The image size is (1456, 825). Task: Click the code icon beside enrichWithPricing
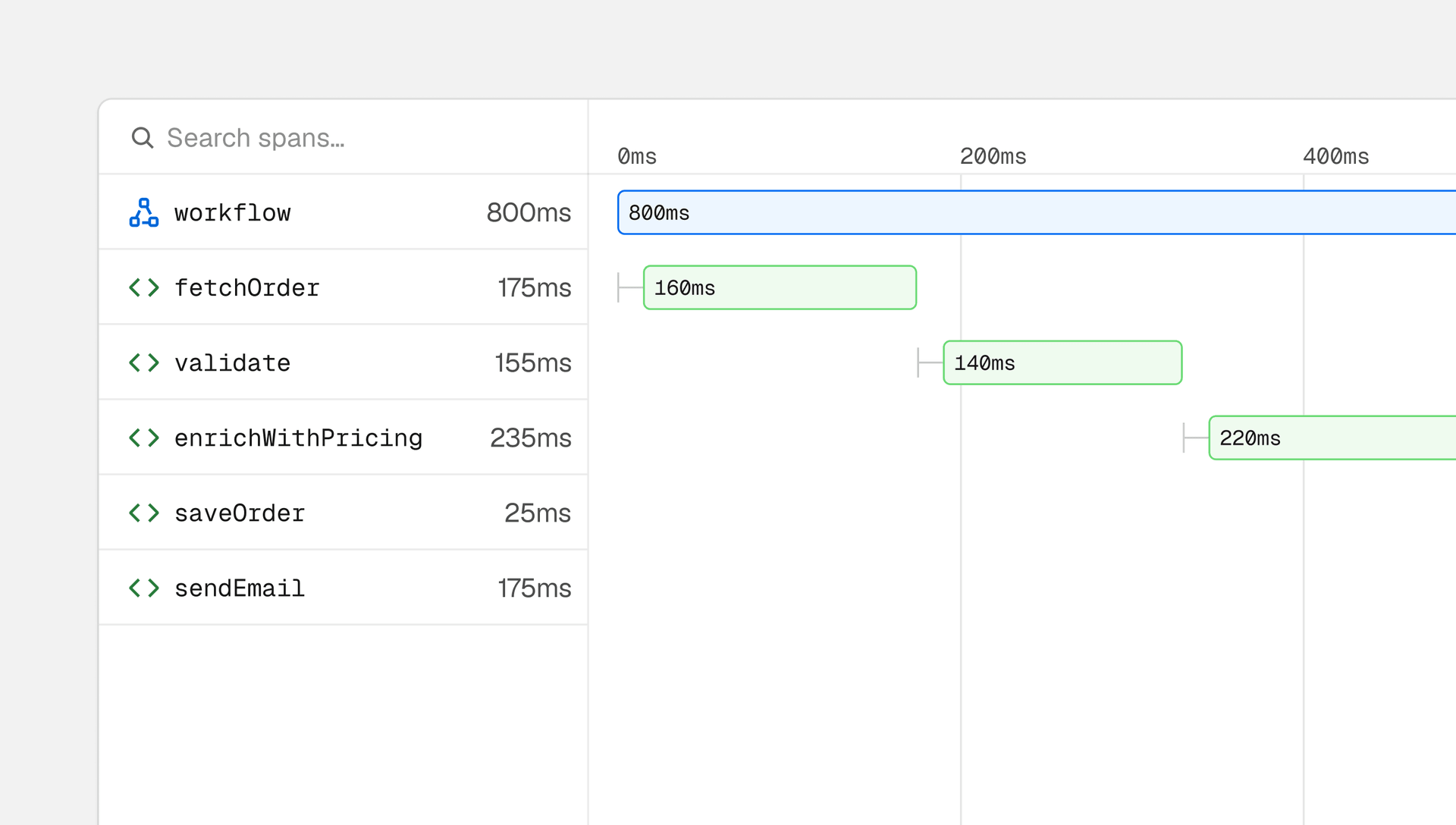[x=144, y=438]
